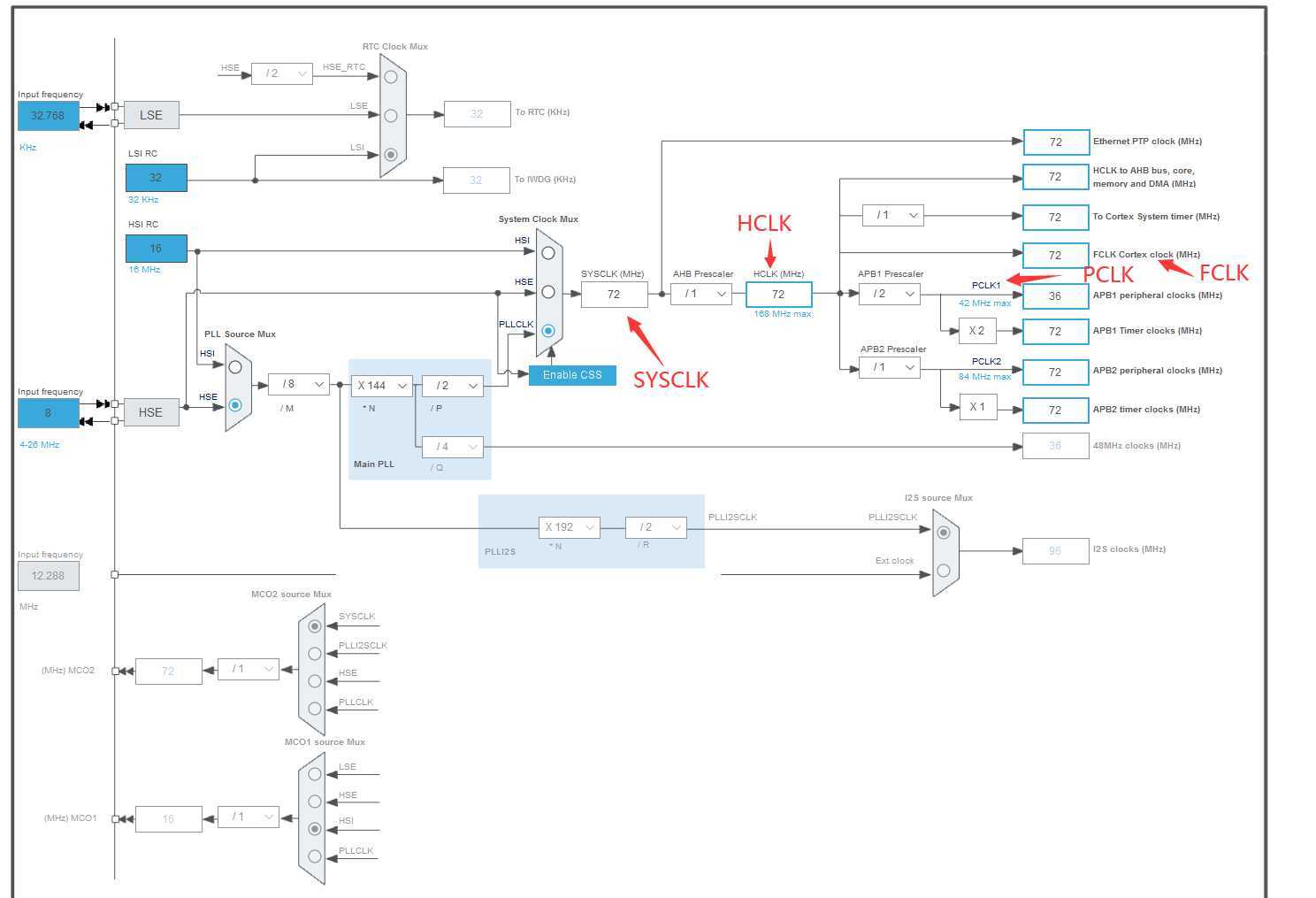Viewport: 1316px width, 898px height.
Task: Click the FCLK Cortex clock value box
Action: click(1056, 256)
